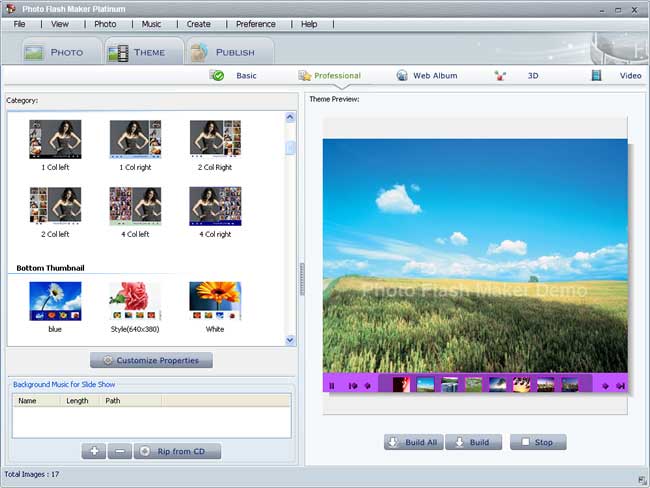Switch to the Photo tab

(60, 51)
